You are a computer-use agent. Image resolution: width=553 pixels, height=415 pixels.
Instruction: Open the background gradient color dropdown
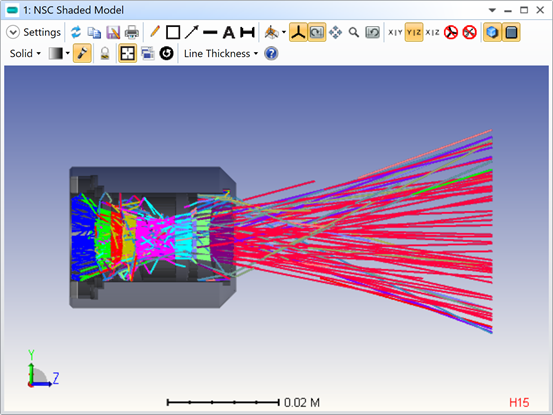[59, 54]
